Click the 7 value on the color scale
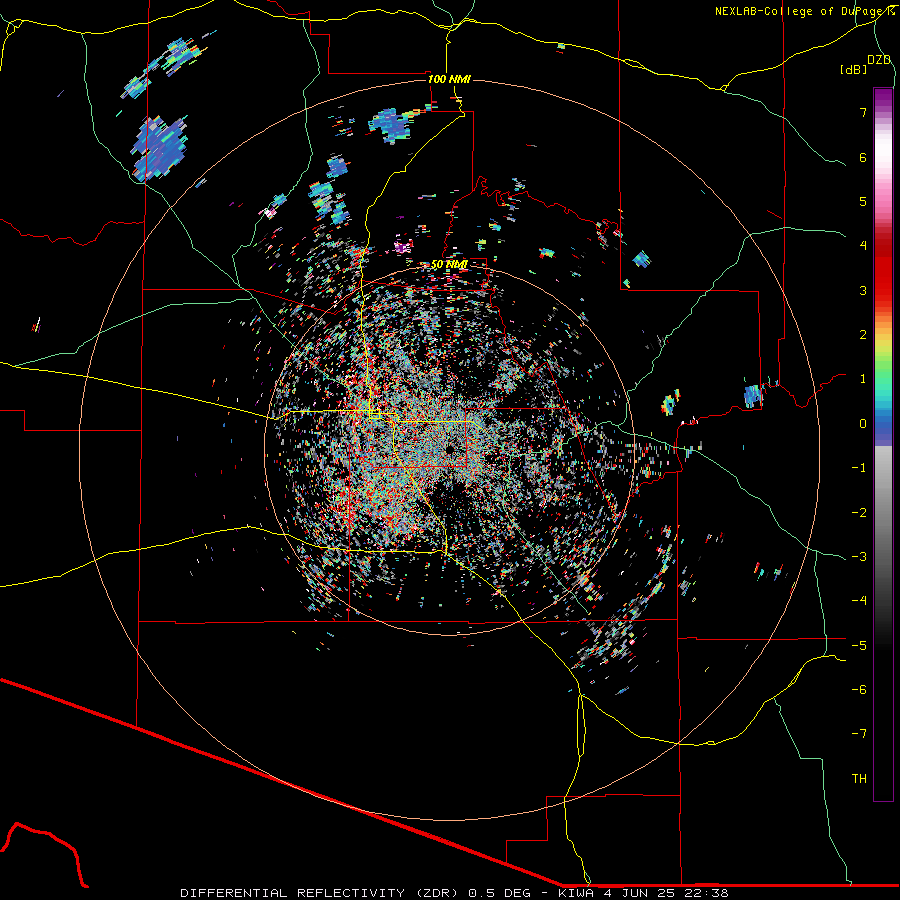Viewport: 900px width, 900px height. [863, 112]
